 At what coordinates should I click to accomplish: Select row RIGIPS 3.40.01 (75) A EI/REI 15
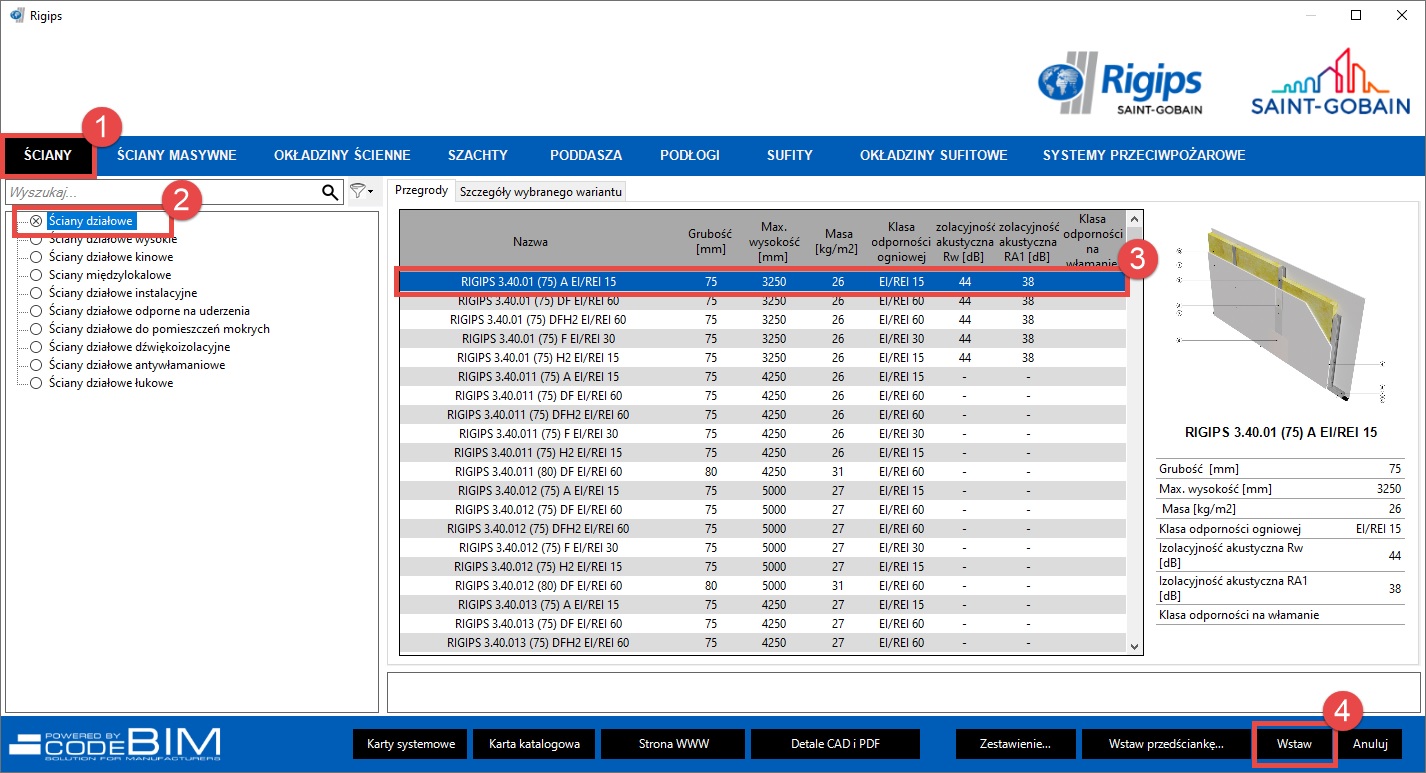pos(763,282)
